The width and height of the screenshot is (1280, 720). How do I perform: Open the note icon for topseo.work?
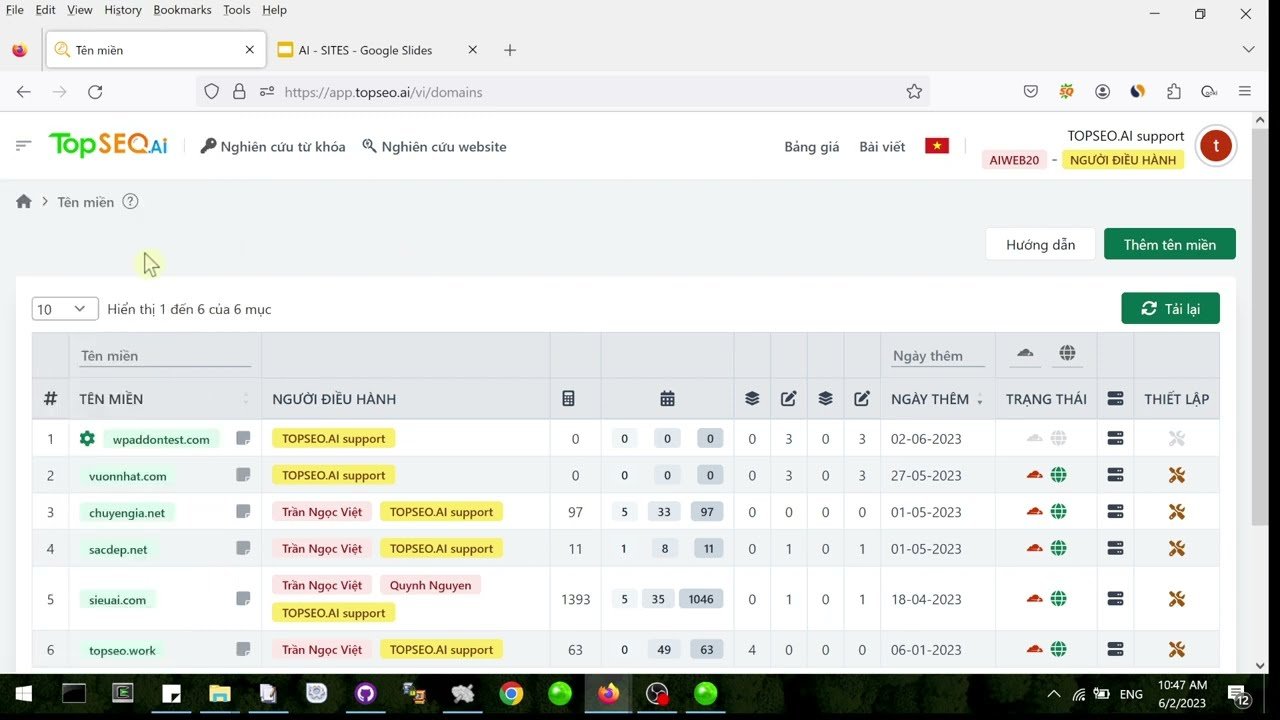pos(243,649)
